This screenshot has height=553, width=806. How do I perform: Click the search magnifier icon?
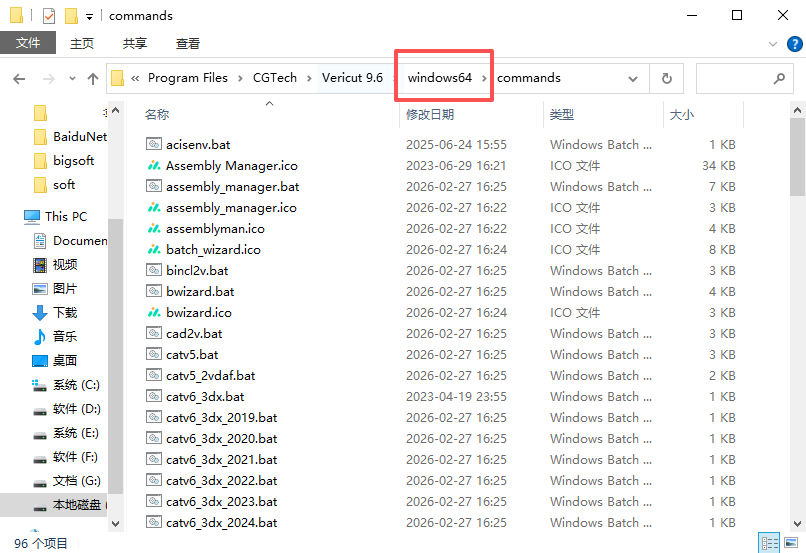[x=779, y=79]
